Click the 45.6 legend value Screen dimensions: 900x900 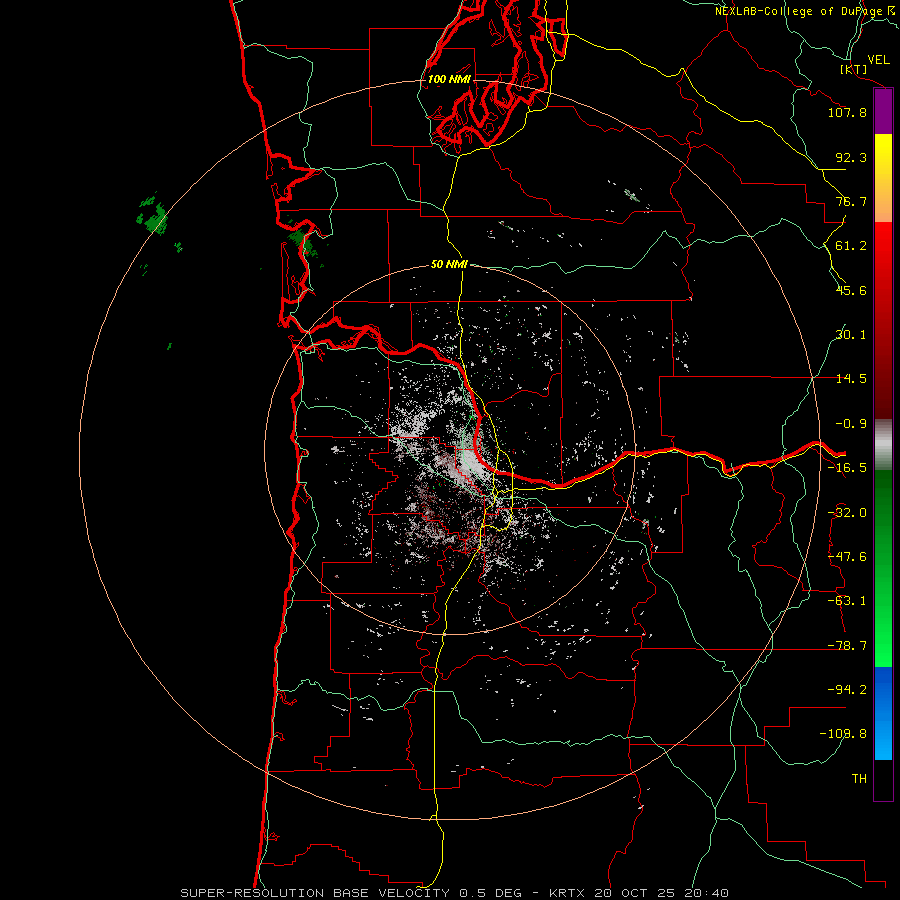click(851, 290)
